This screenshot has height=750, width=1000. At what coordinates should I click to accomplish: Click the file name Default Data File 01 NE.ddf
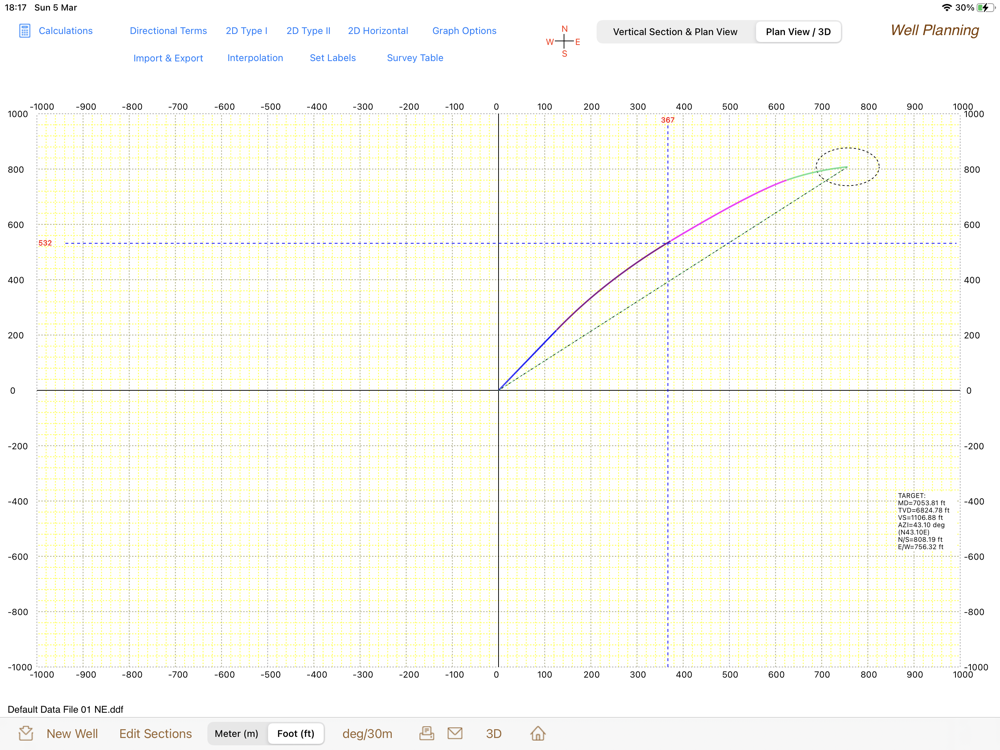click(65, 709)
